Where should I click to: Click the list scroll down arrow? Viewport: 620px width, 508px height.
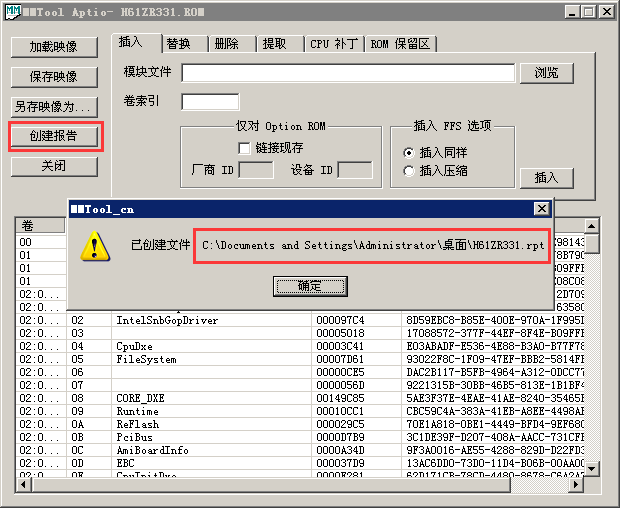pos(592,469)
